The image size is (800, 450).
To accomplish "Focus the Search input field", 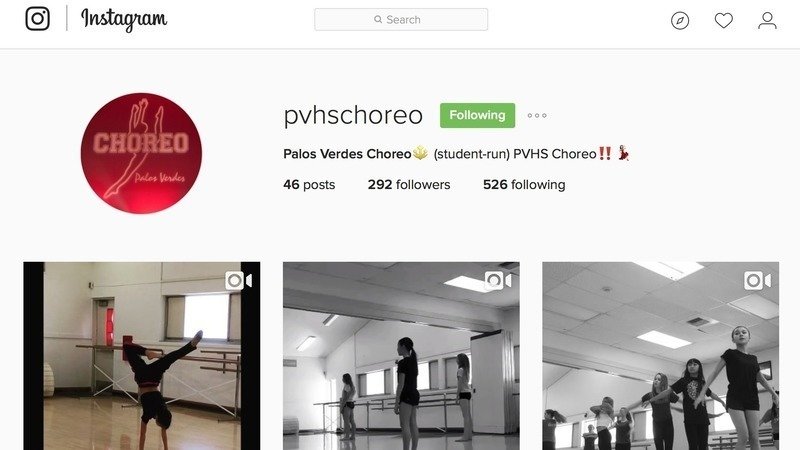I will (401, 19).
